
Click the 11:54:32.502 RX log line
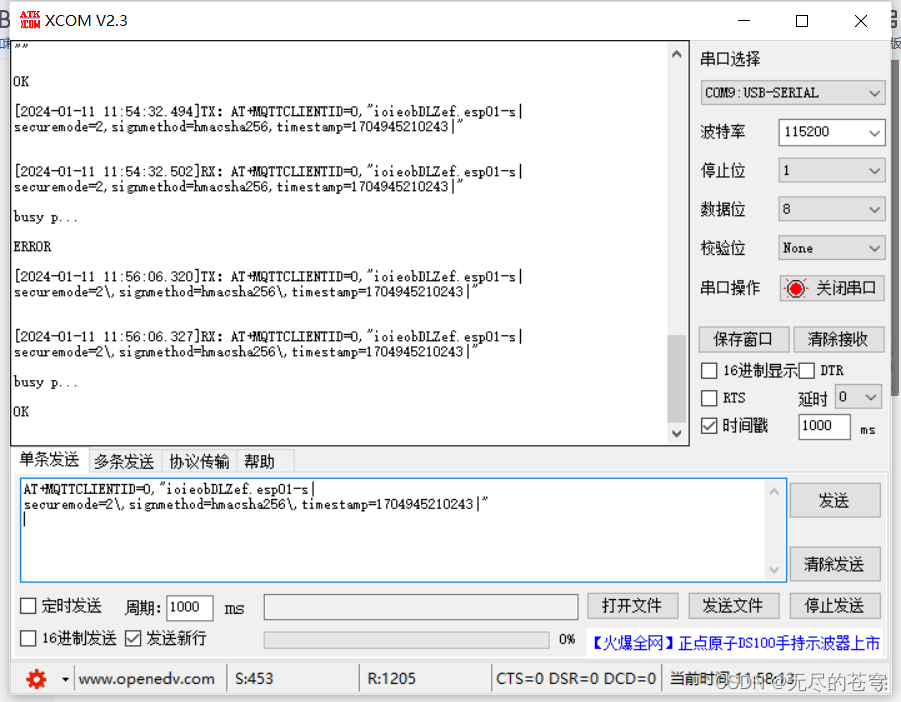tap(268, 179)
